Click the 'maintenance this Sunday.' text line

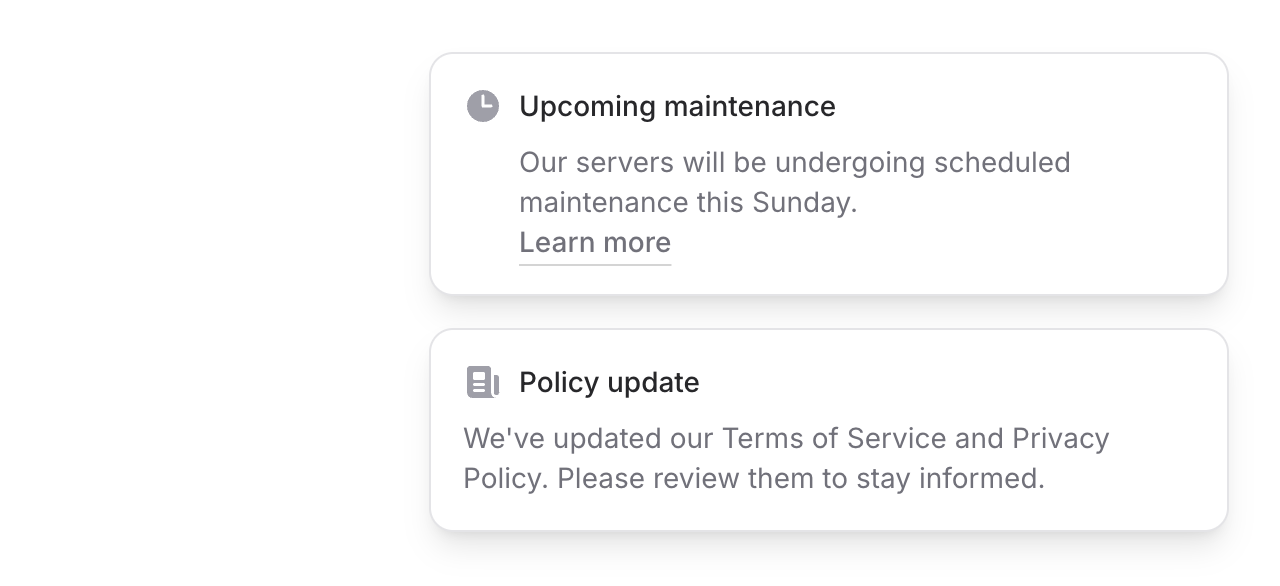[688, 203]
